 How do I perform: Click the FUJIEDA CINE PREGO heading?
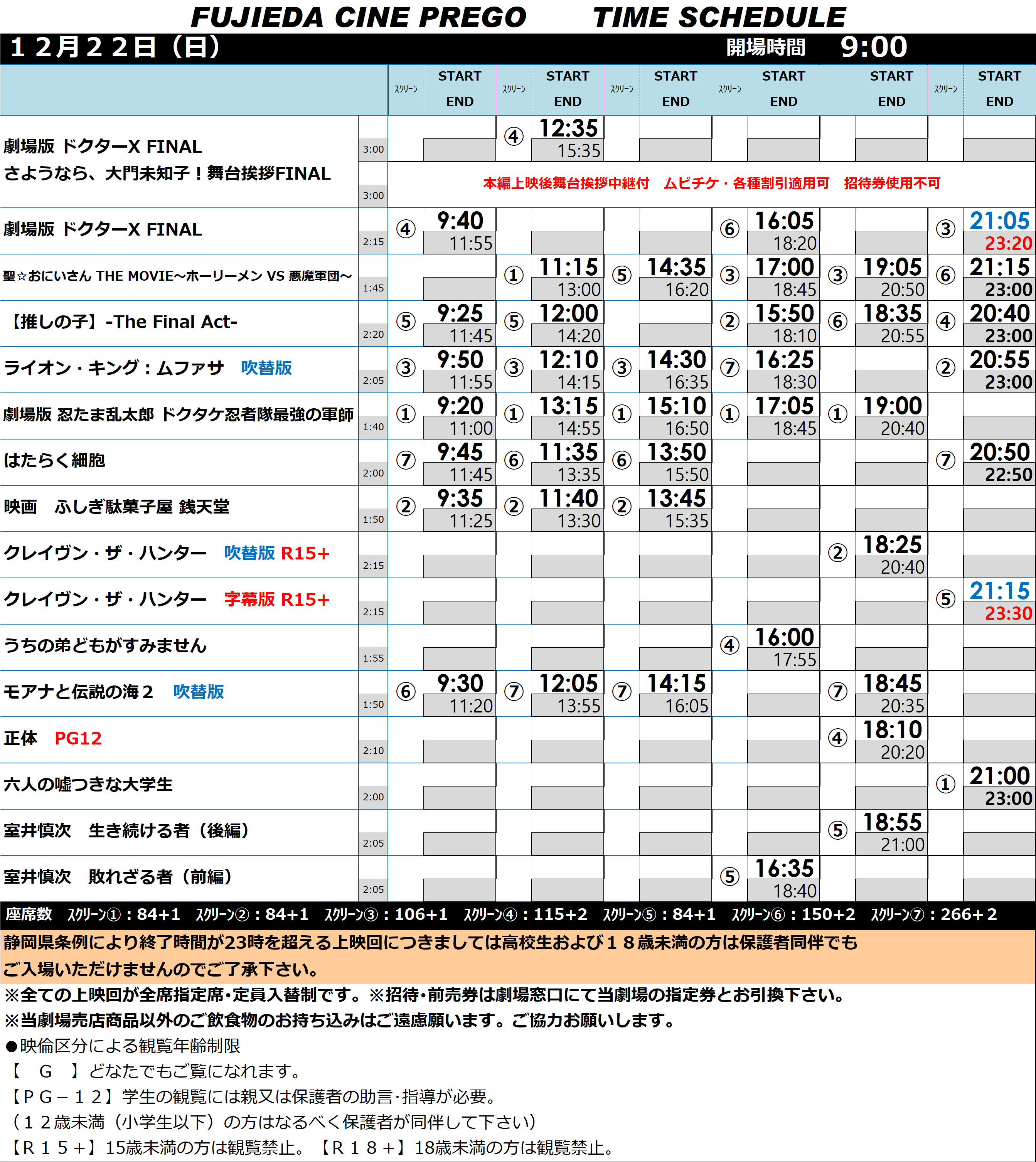tap(359, 17)
